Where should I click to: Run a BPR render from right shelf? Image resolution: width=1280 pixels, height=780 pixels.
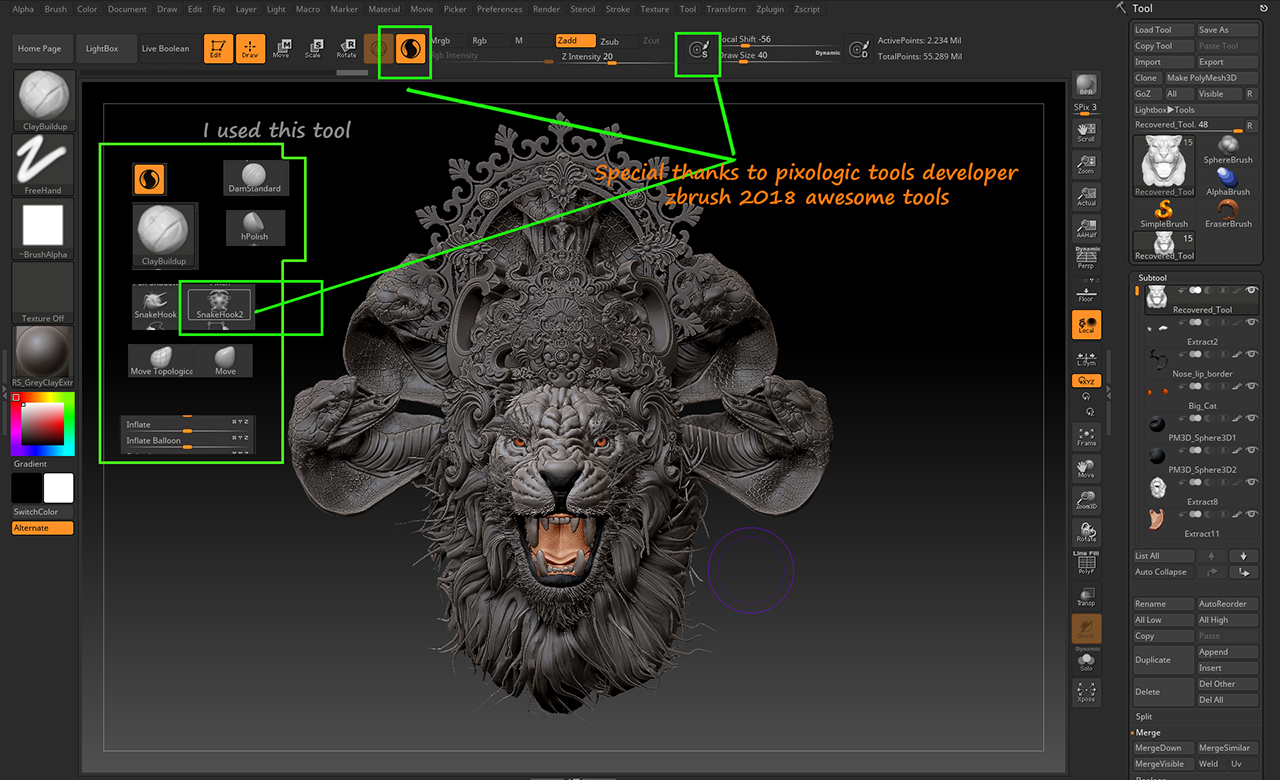[1086, 85]
